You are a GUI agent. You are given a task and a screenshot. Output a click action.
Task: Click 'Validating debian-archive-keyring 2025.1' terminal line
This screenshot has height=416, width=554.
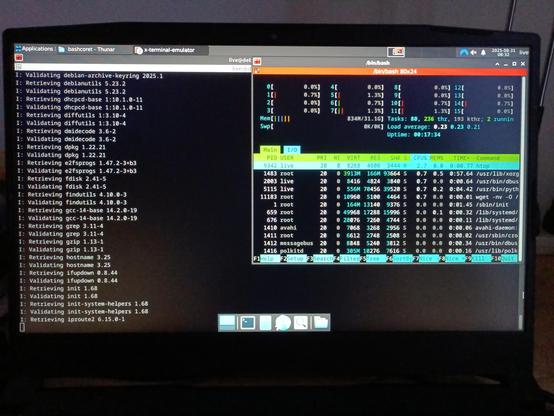89,76
